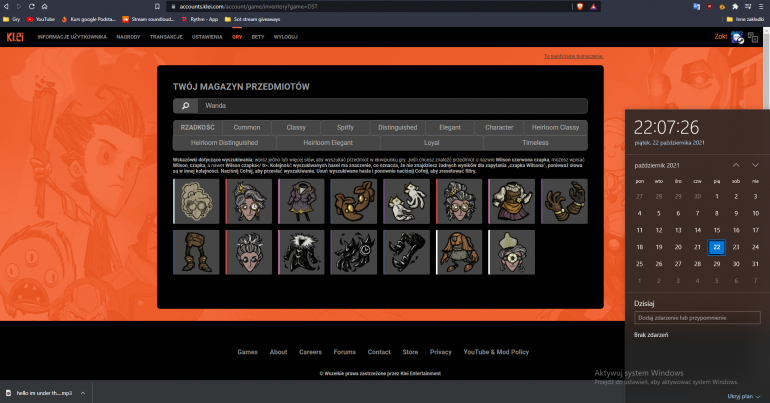Open the Bety menu item
This screenshot has width=770, height=403.
[x=258, y=37]
